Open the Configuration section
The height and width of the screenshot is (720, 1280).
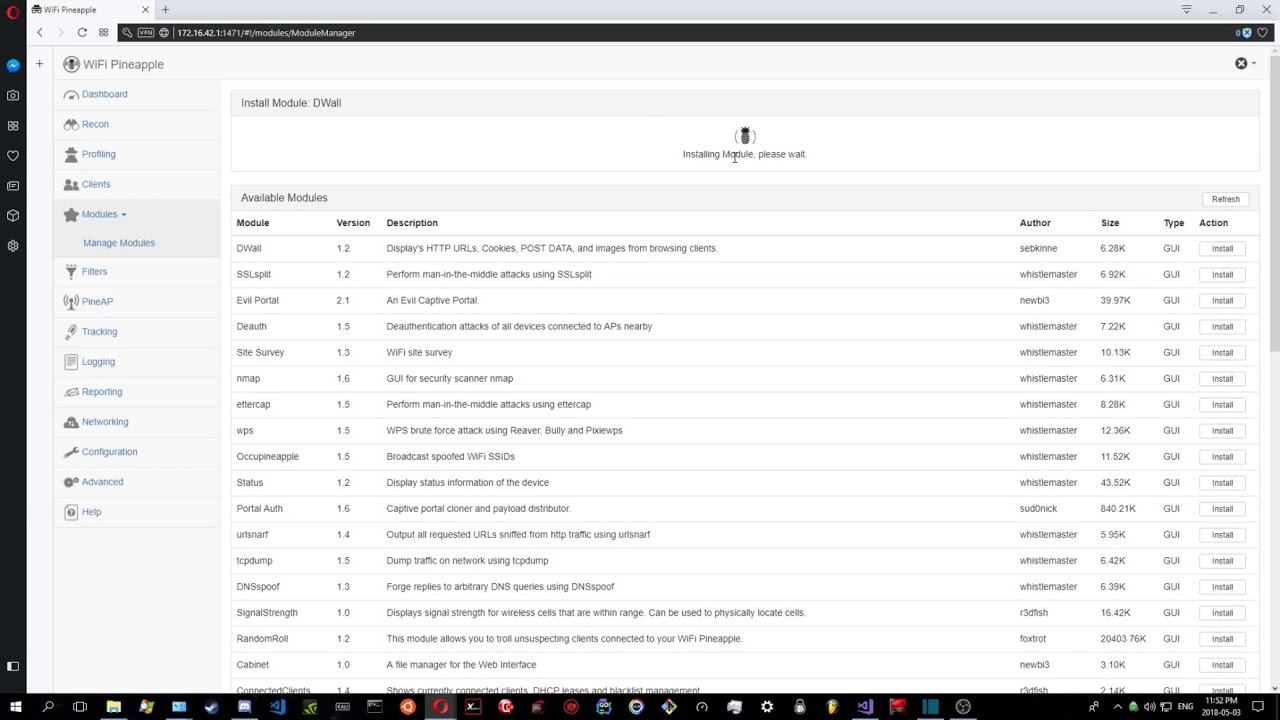[109, 452]
